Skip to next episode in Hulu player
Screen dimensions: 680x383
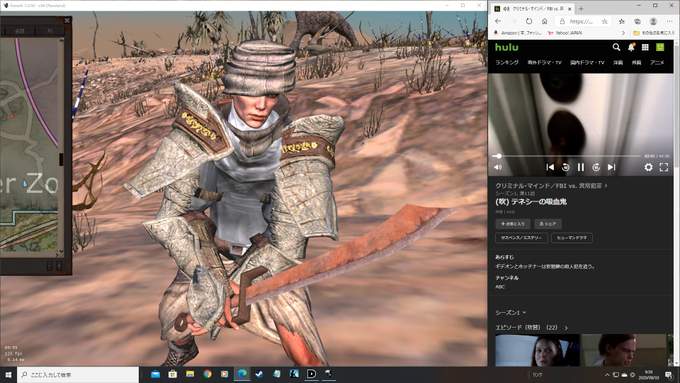[x=611, y=167]
